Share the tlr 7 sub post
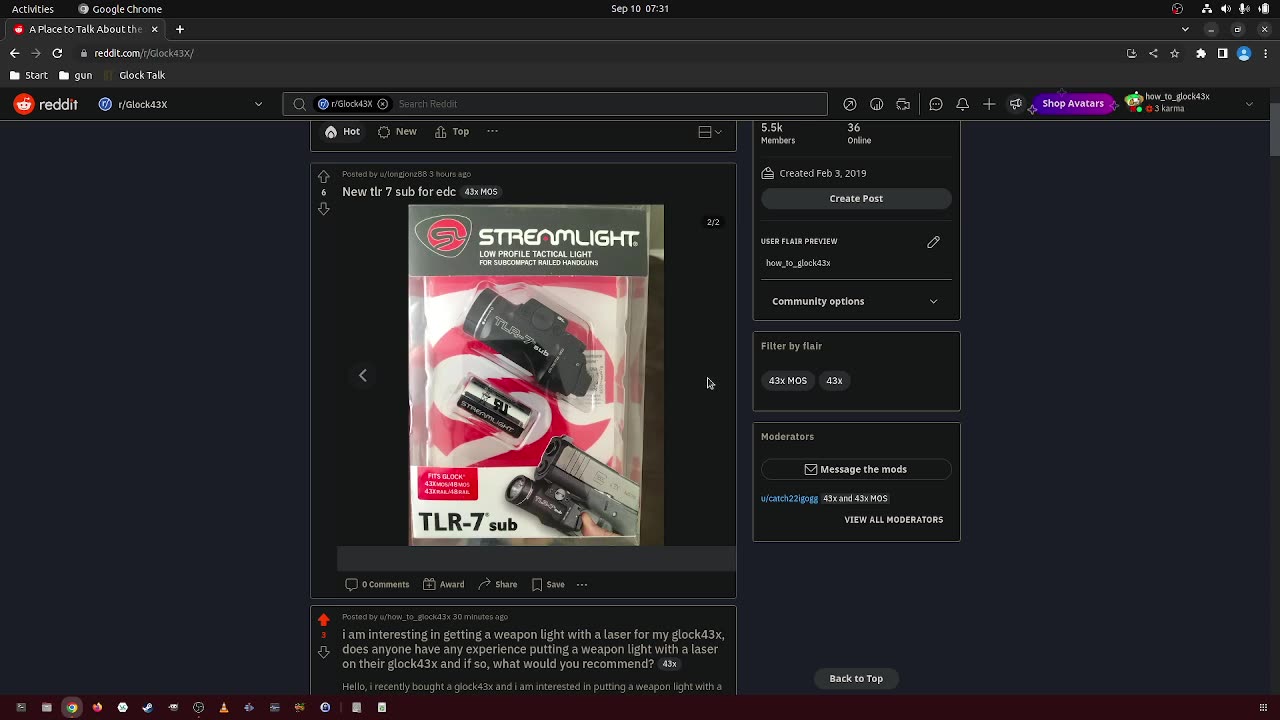Screen dimensions: 1280x720 (497, 585)
